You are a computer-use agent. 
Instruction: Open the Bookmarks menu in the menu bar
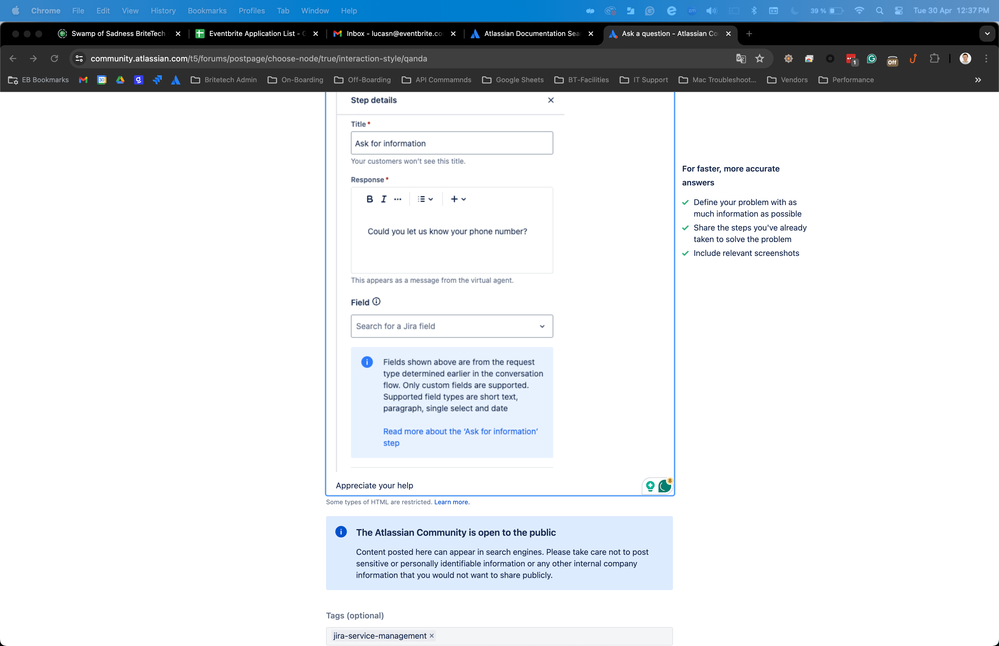click(207, 11)
